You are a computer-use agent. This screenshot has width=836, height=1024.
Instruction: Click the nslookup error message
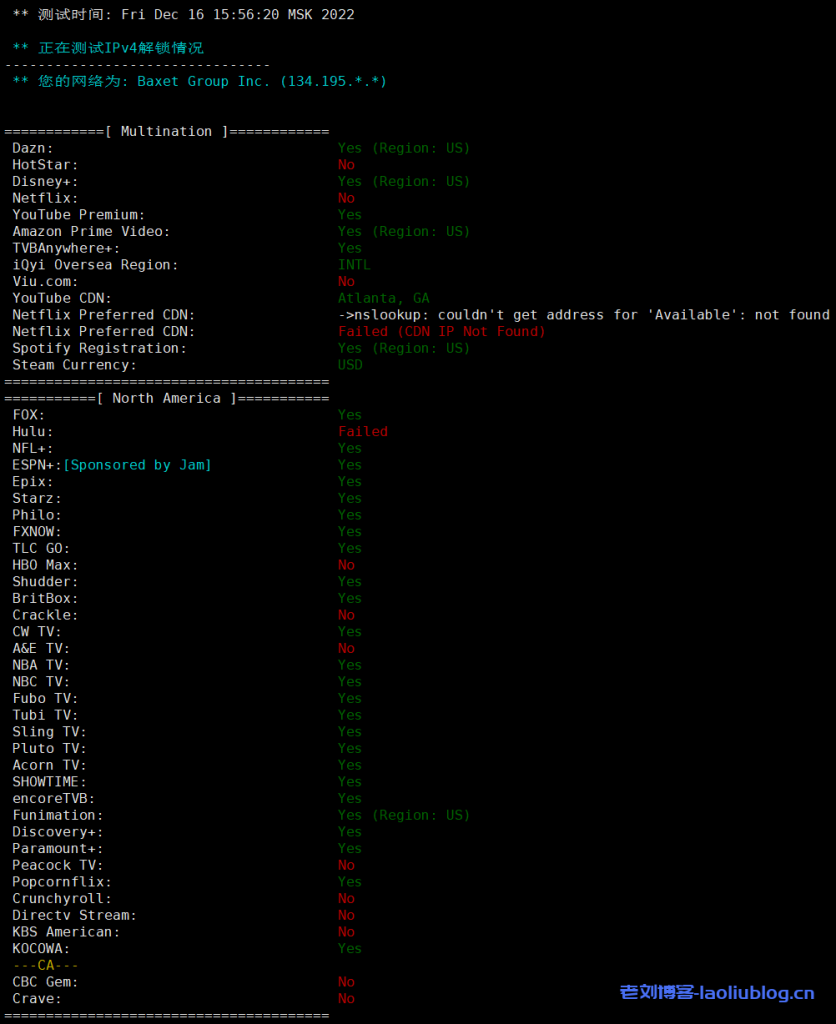point(583,315)
